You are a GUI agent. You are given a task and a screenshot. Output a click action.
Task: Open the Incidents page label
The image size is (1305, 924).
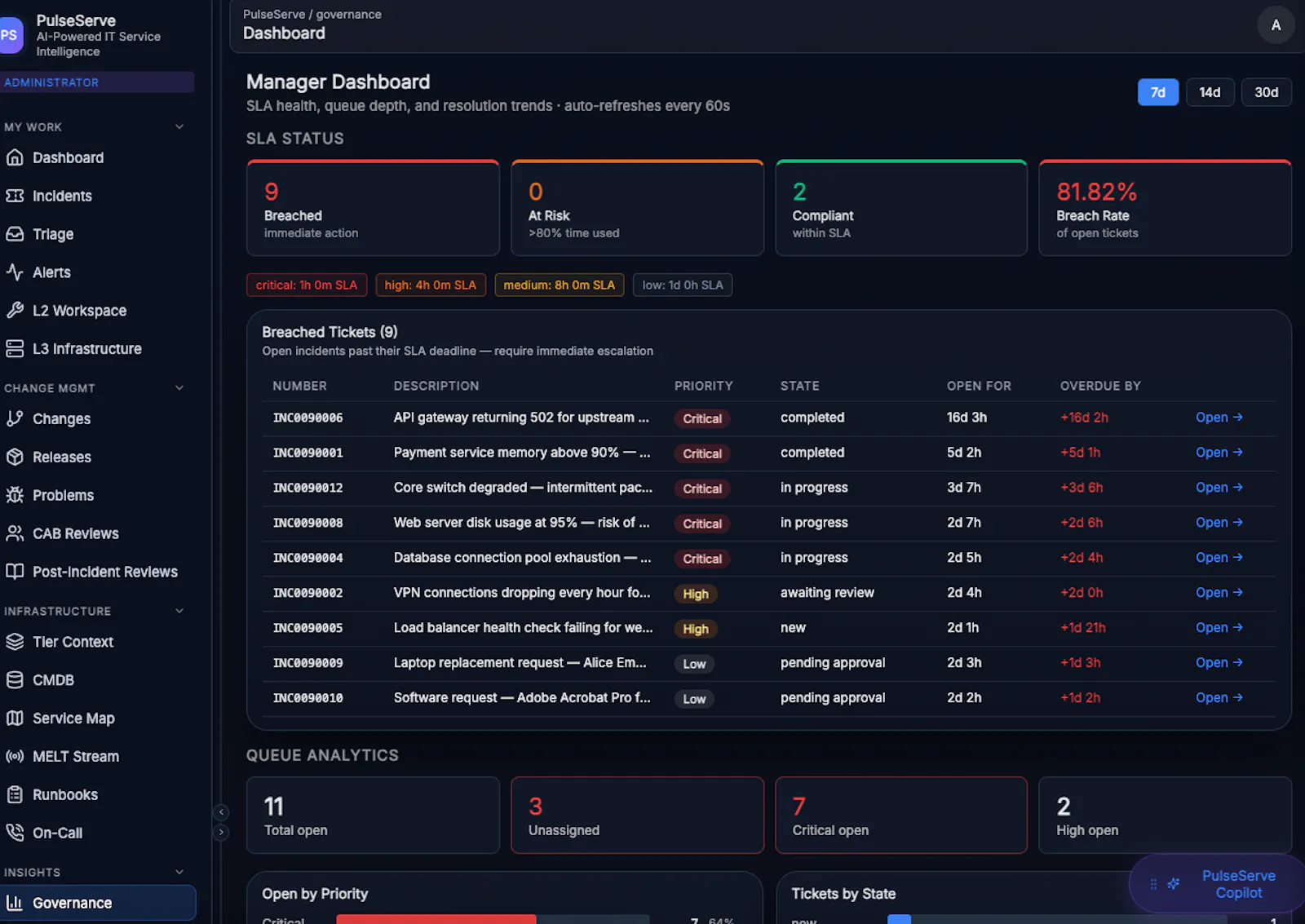62,196
